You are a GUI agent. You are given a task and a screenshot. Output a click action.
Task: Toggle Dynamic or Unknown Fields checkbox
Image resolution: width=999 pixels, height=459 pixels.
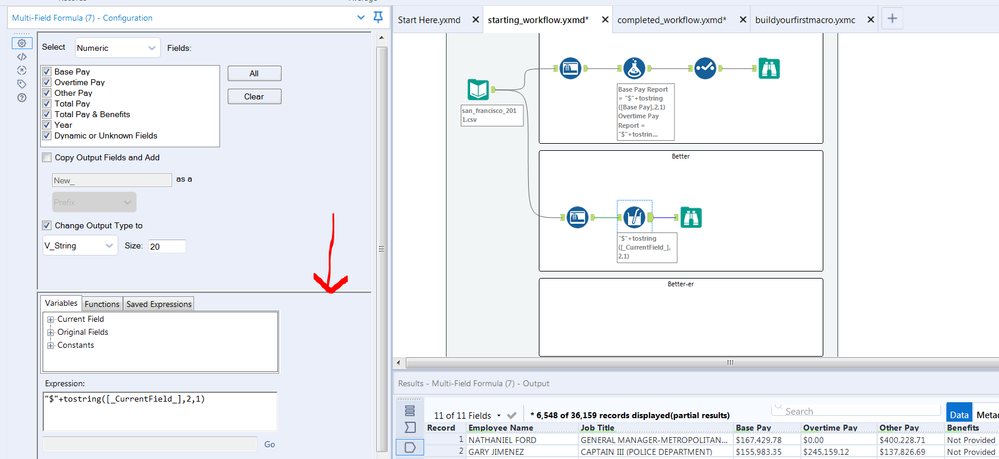[47, 135]
